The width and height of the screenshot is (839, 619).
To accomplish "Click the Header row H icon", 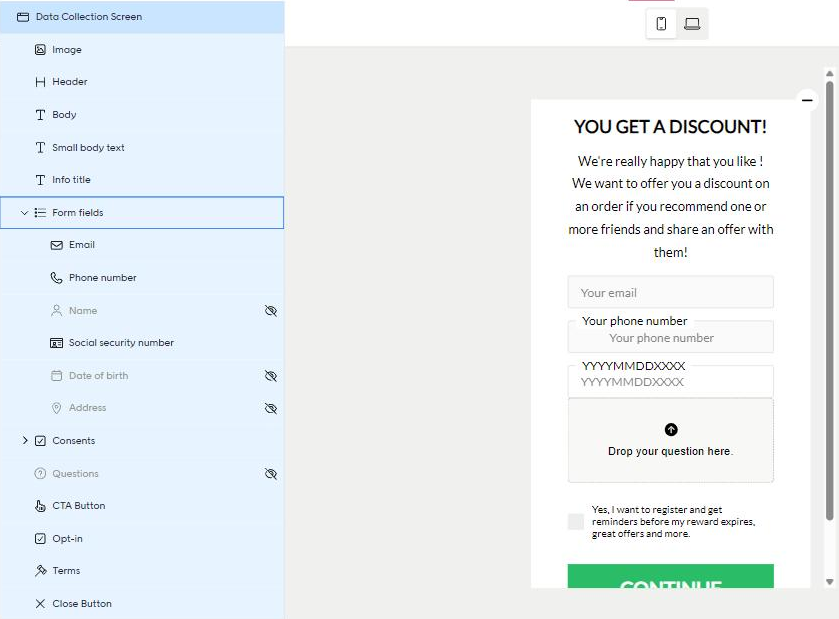I will click(x=40, y=82).
